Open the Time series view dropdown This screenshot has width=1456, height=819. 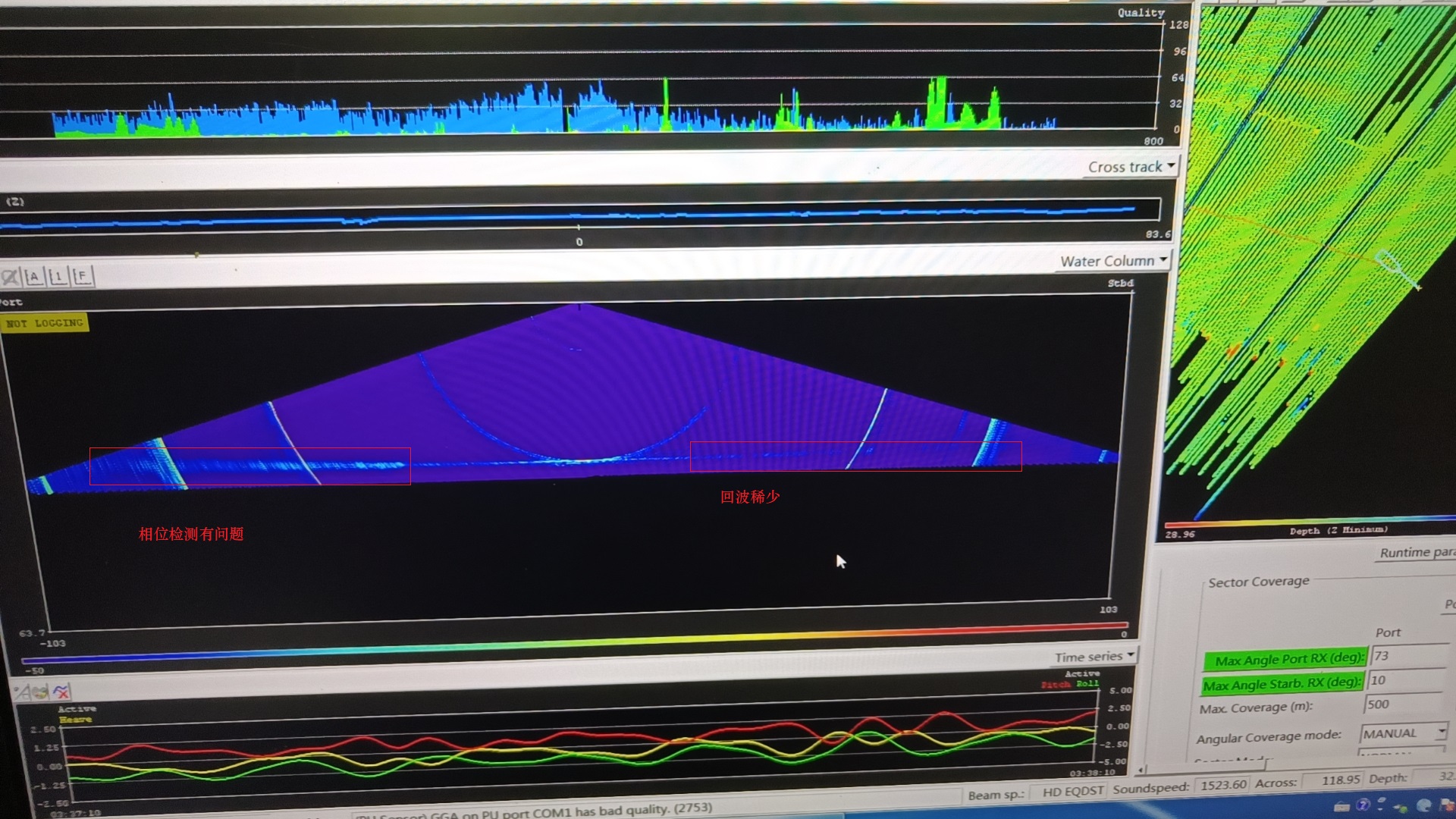click(1094, 657)
